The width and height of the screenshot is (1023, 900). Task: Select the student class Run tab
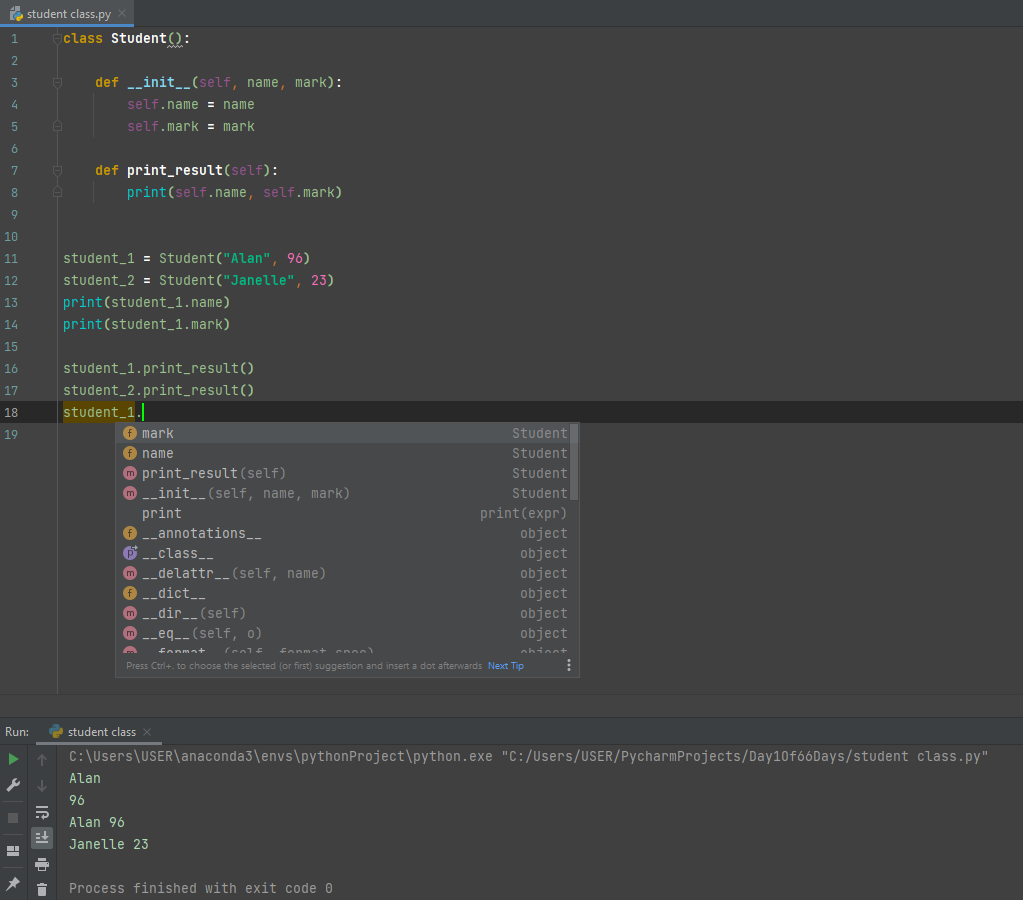tap(99, 732)
